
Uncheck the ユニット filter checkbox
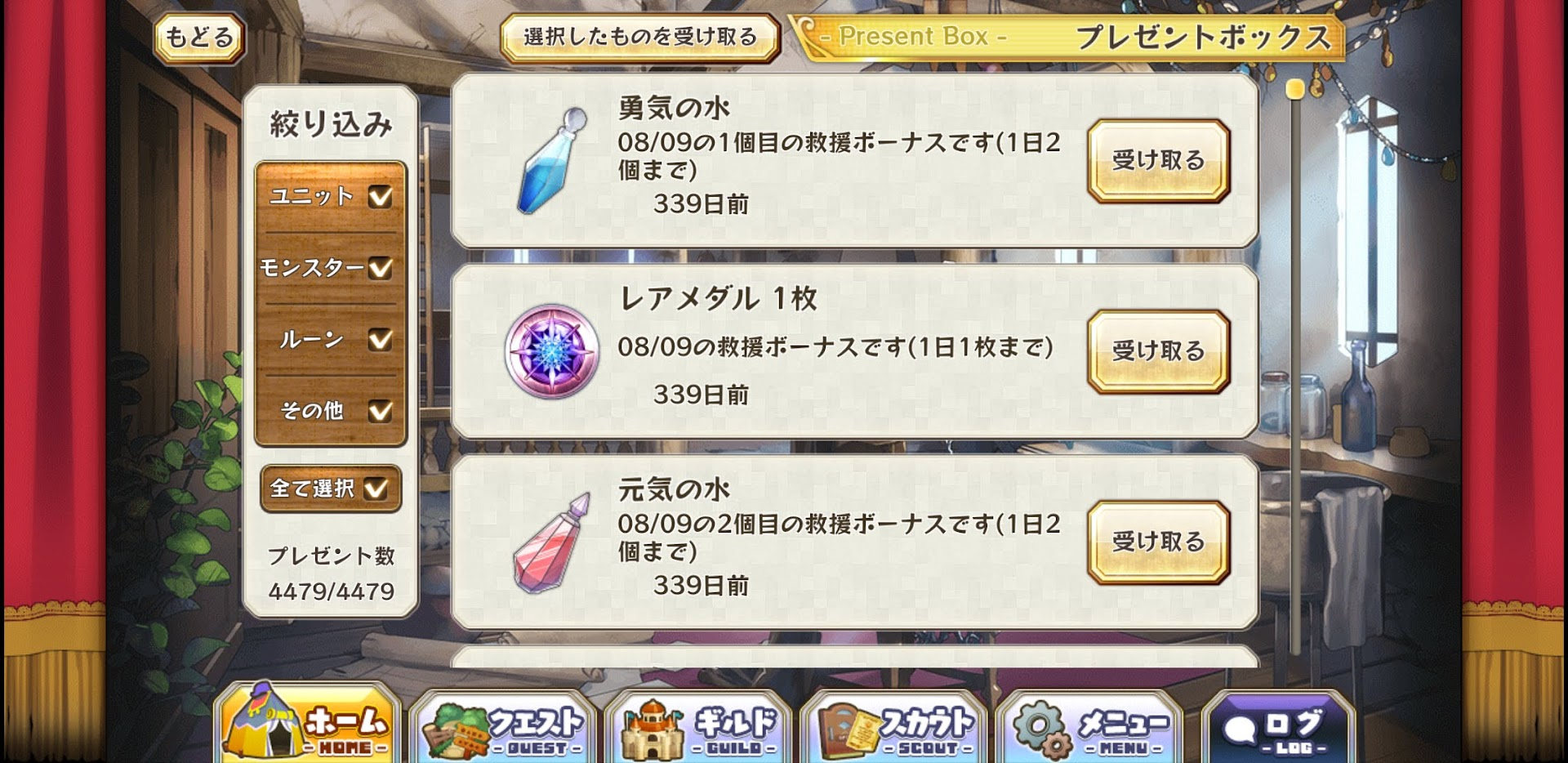coord(380,197)
